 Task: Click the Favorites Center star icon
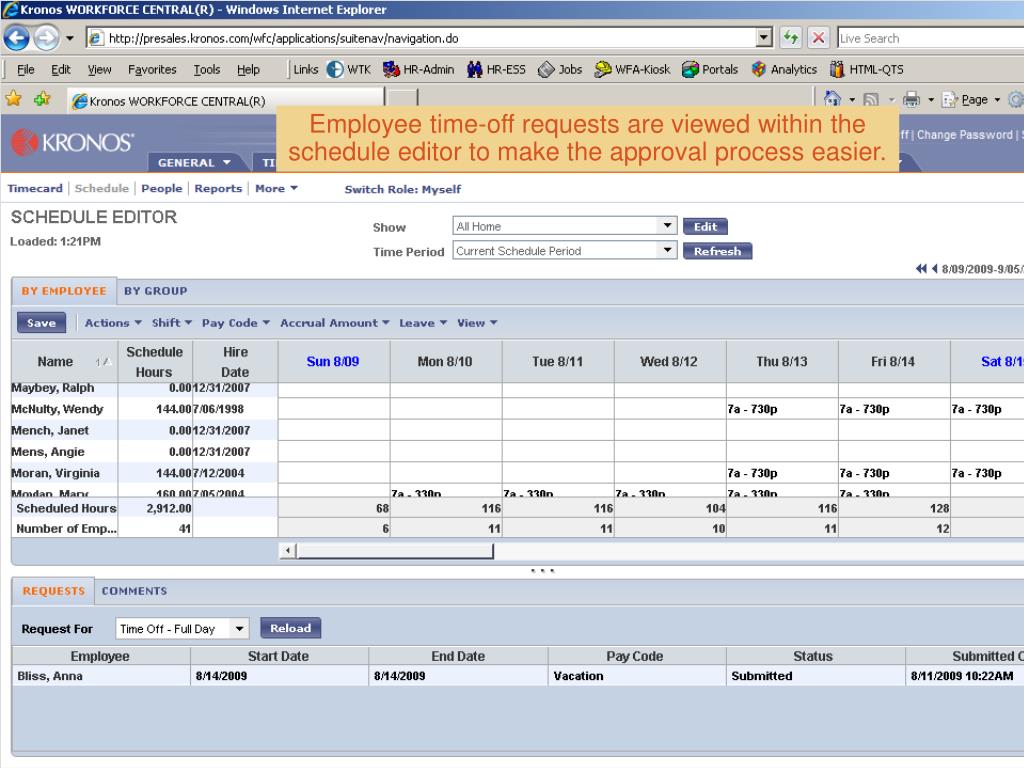(13, 99)
